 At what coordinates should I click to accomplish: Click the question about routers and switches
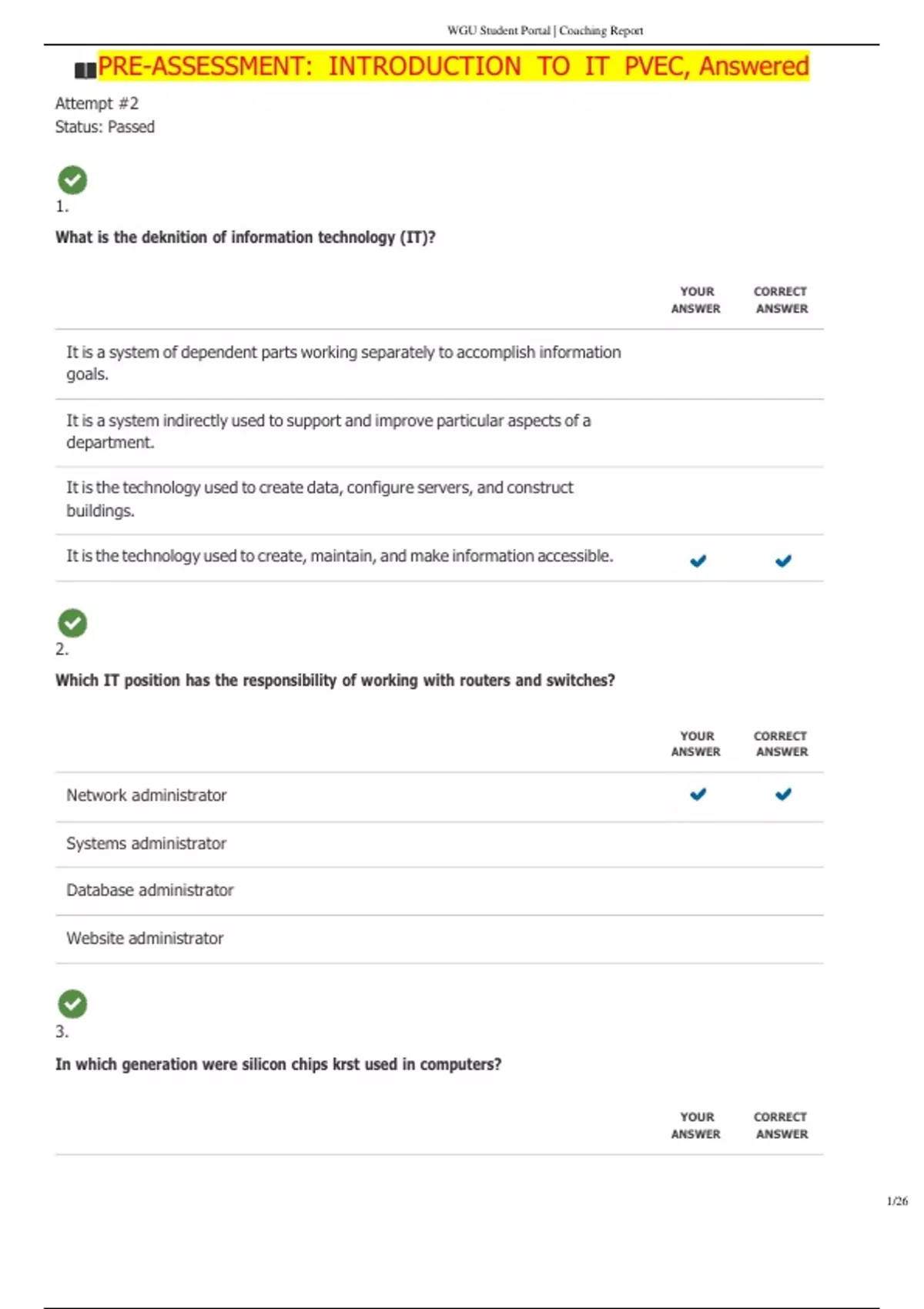[x=335, y=680]
